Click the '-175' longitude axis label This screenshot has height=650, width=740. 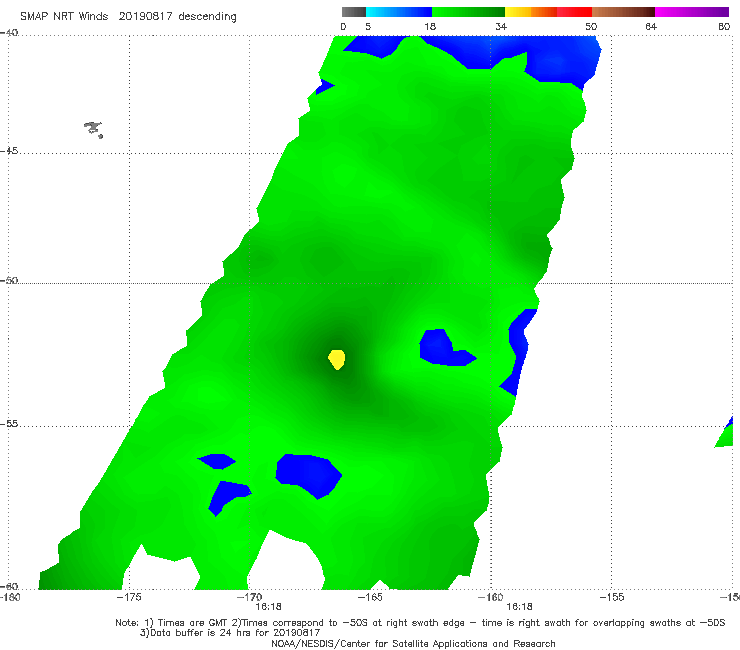click(x=130, y=597)
